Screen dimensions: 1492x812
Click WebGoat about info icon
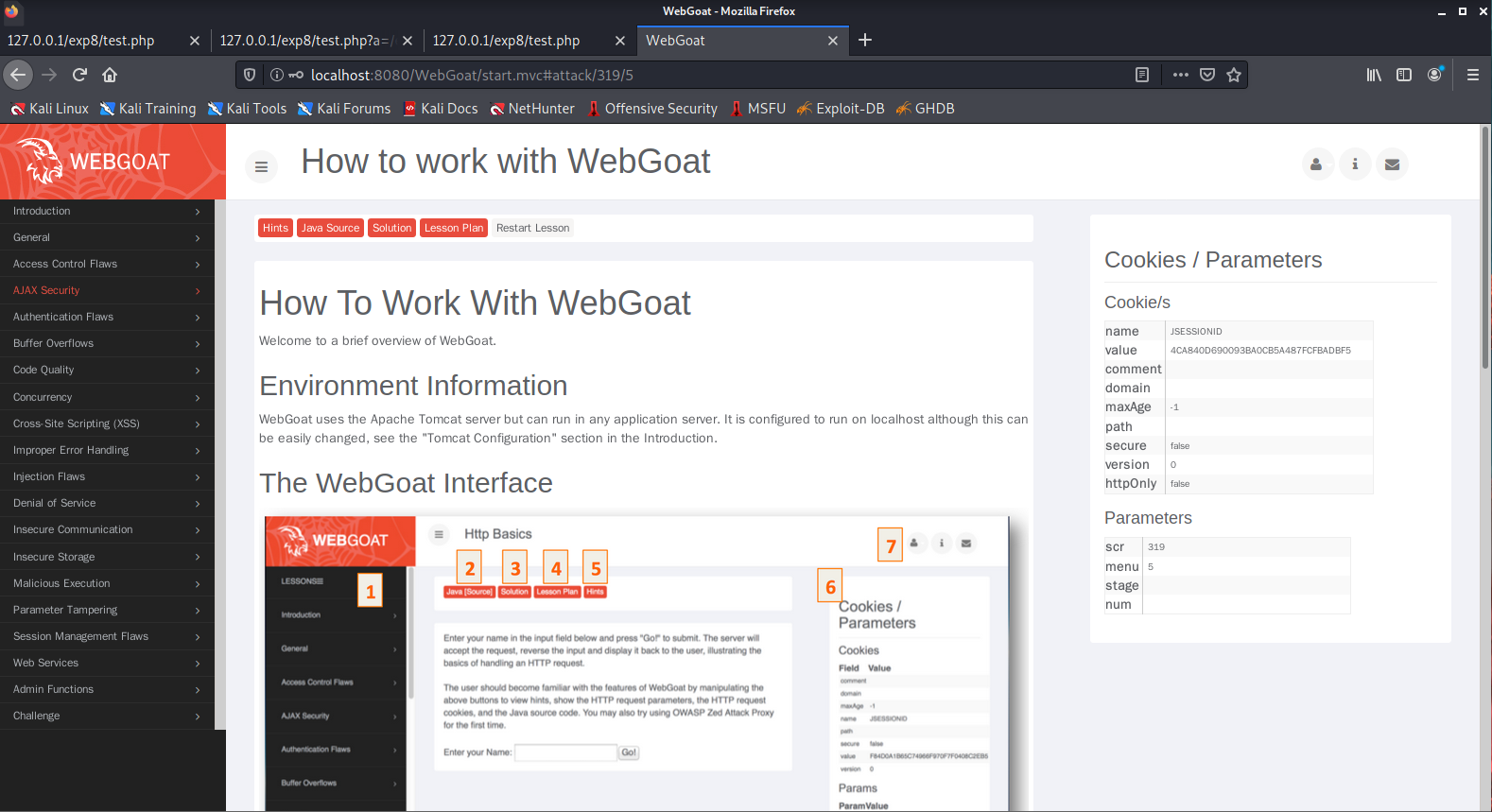click(x=1355, y=164)
